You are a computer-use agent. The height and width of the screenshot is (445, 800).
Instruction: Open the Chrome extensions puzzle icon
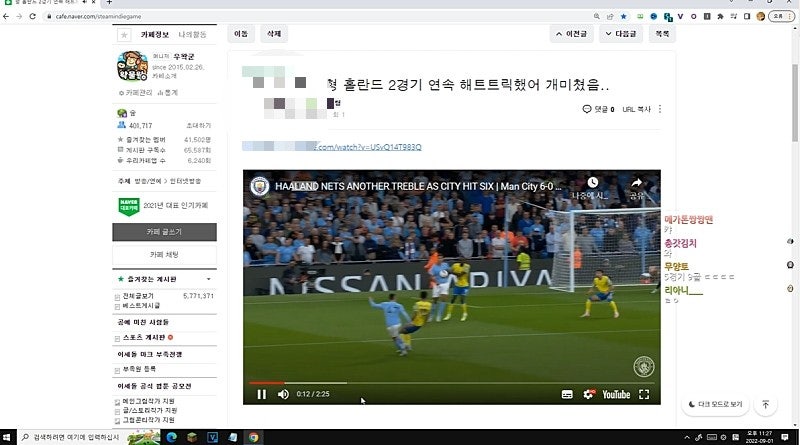[x=720, y=16]
